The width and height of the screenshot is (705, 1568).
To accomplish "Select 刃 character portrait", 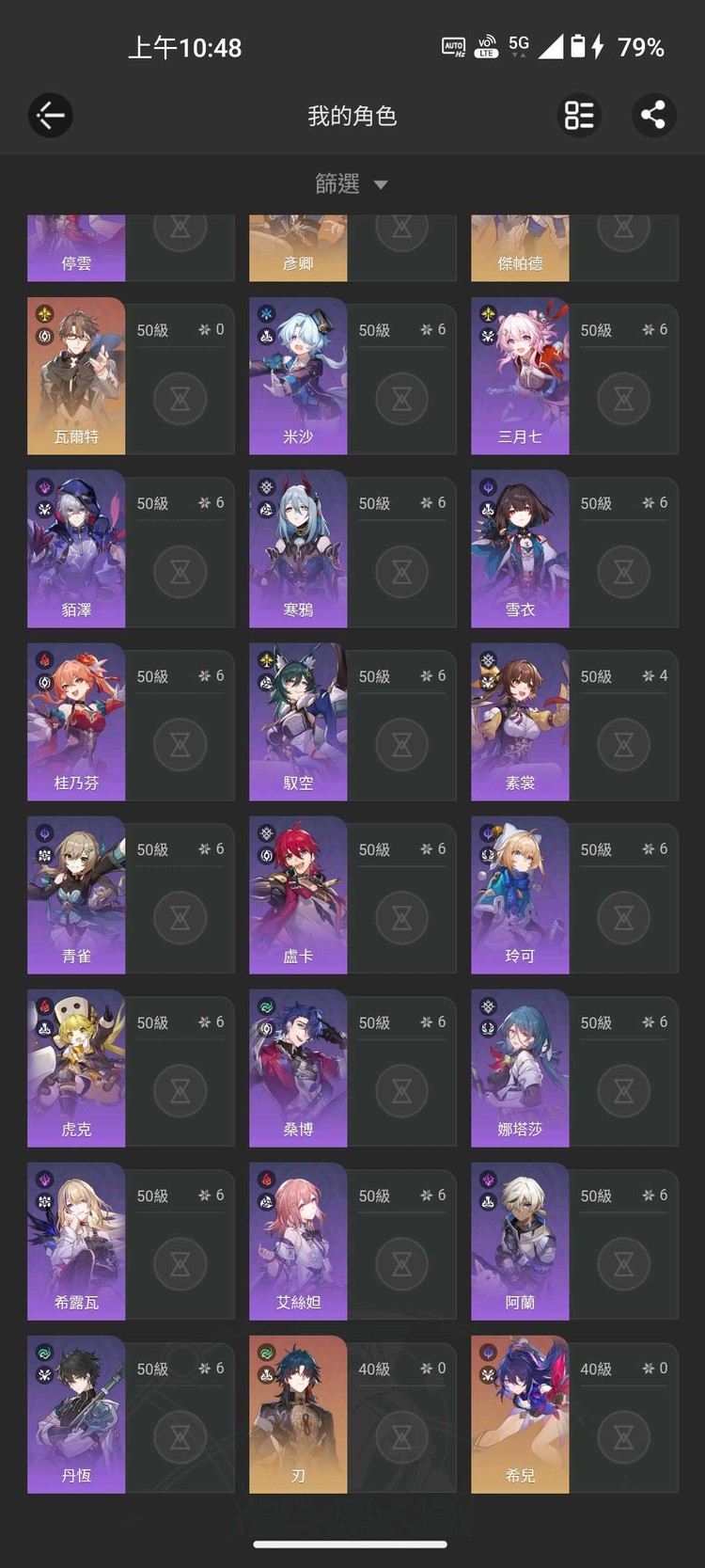I will tap(298, 1415).
